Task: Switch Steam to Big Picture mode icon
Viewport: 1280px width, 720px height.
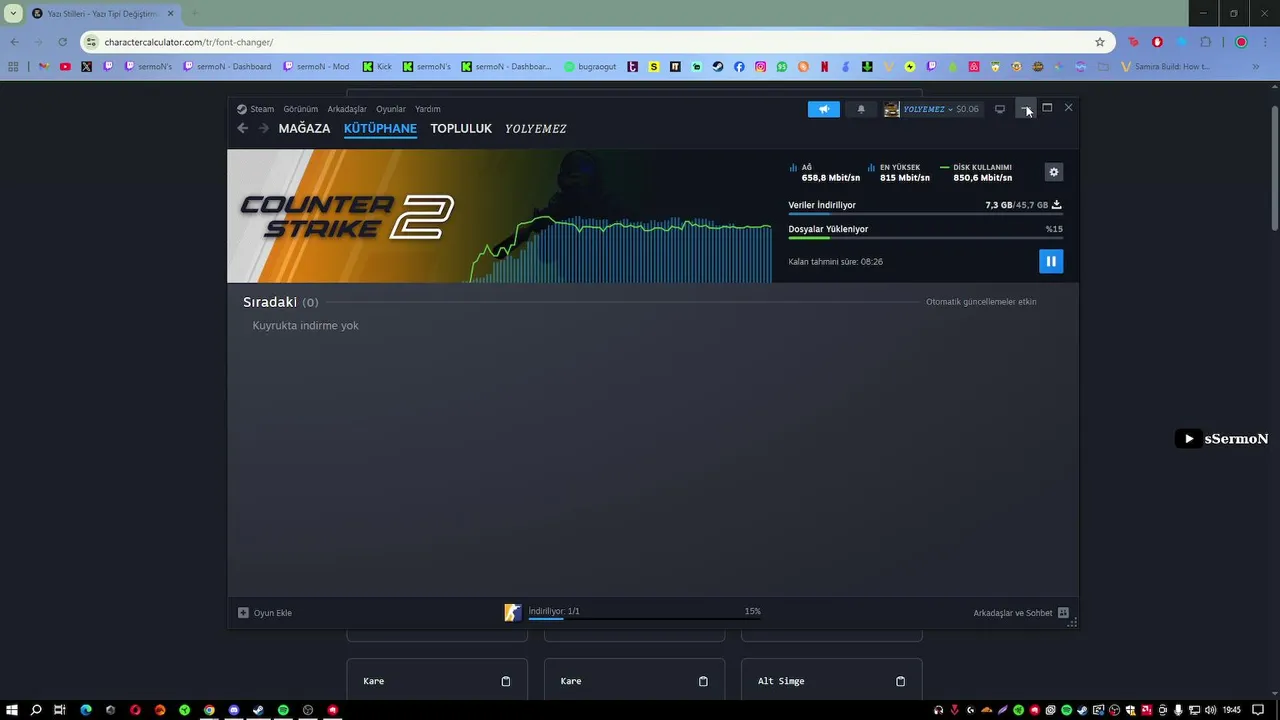Action: (x=999, y=109)
